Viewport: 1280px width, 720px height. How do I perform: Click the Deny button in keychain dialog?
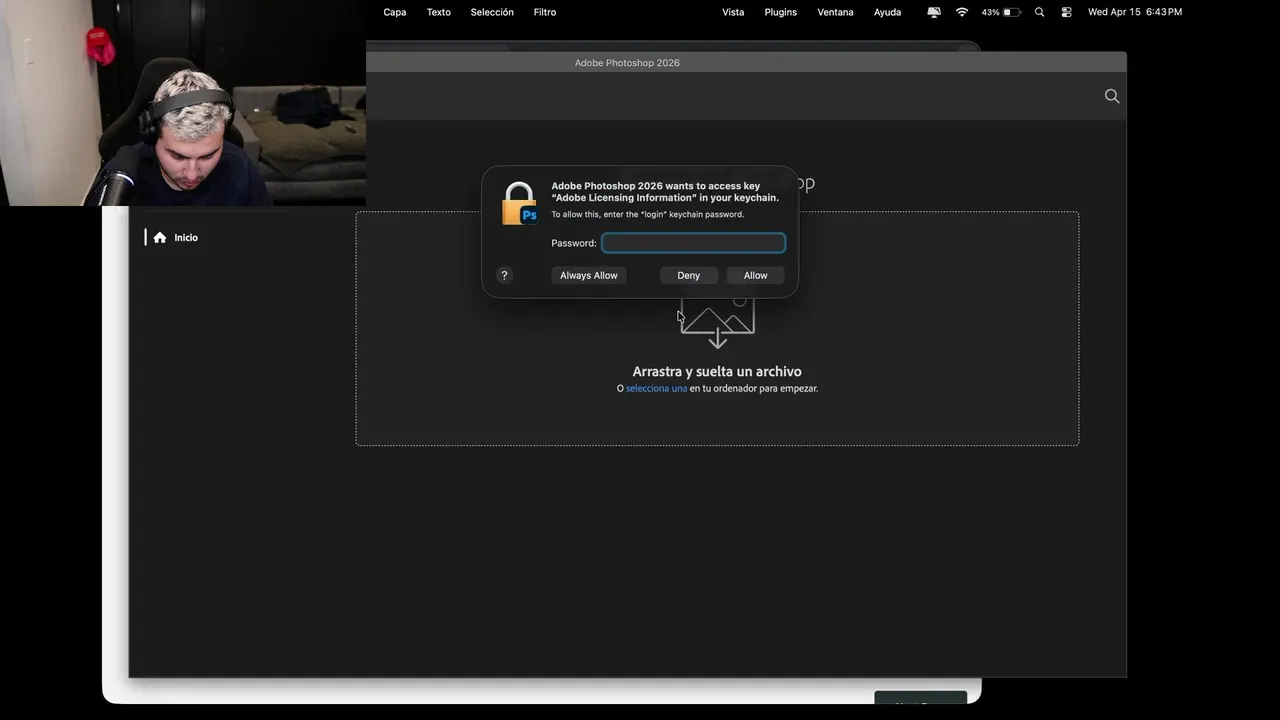[x=688, y=275]
